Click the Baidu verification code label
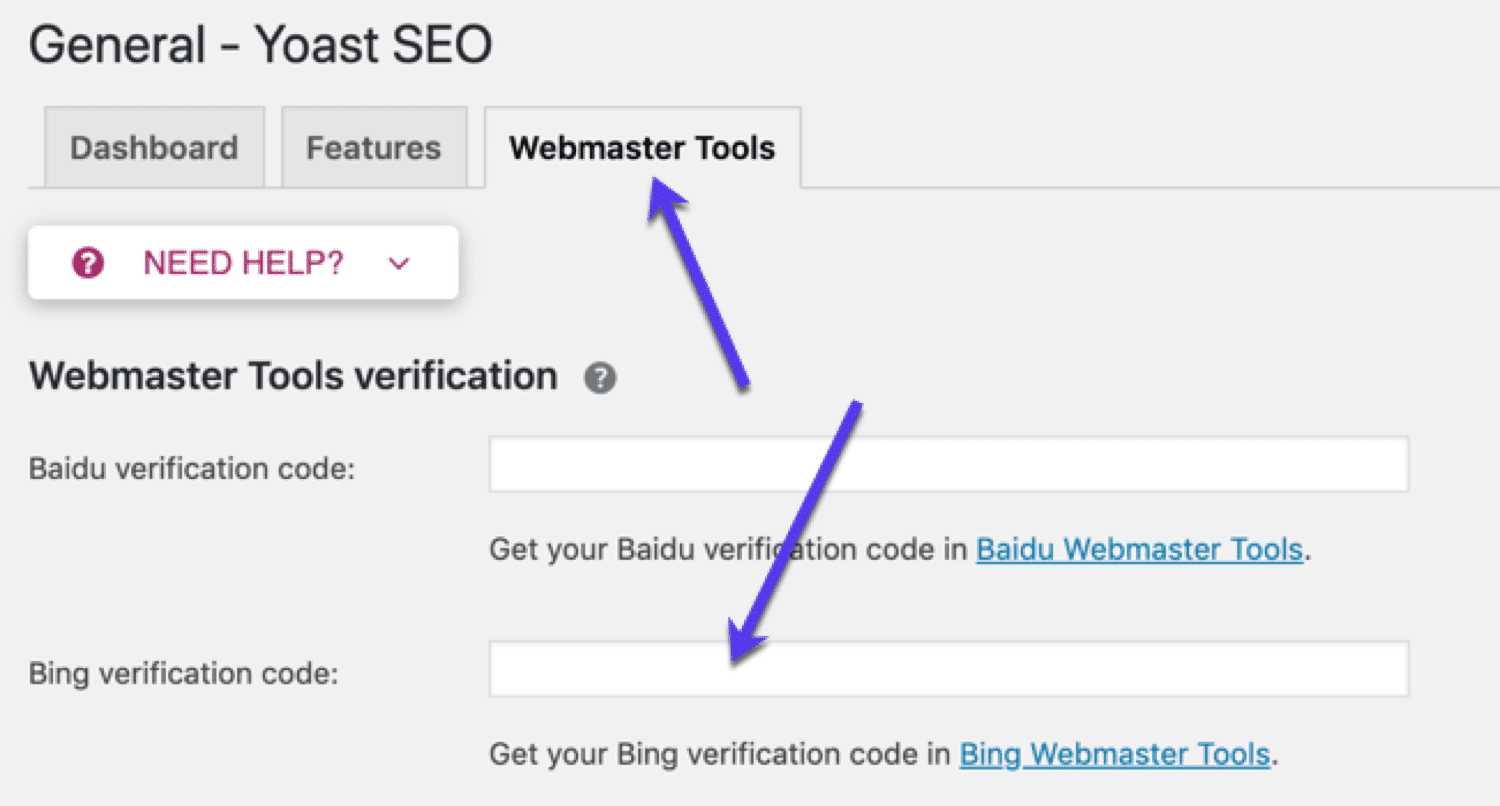Screen dimensions: 1500x806 pyautogui.click(x=190, y=468)
